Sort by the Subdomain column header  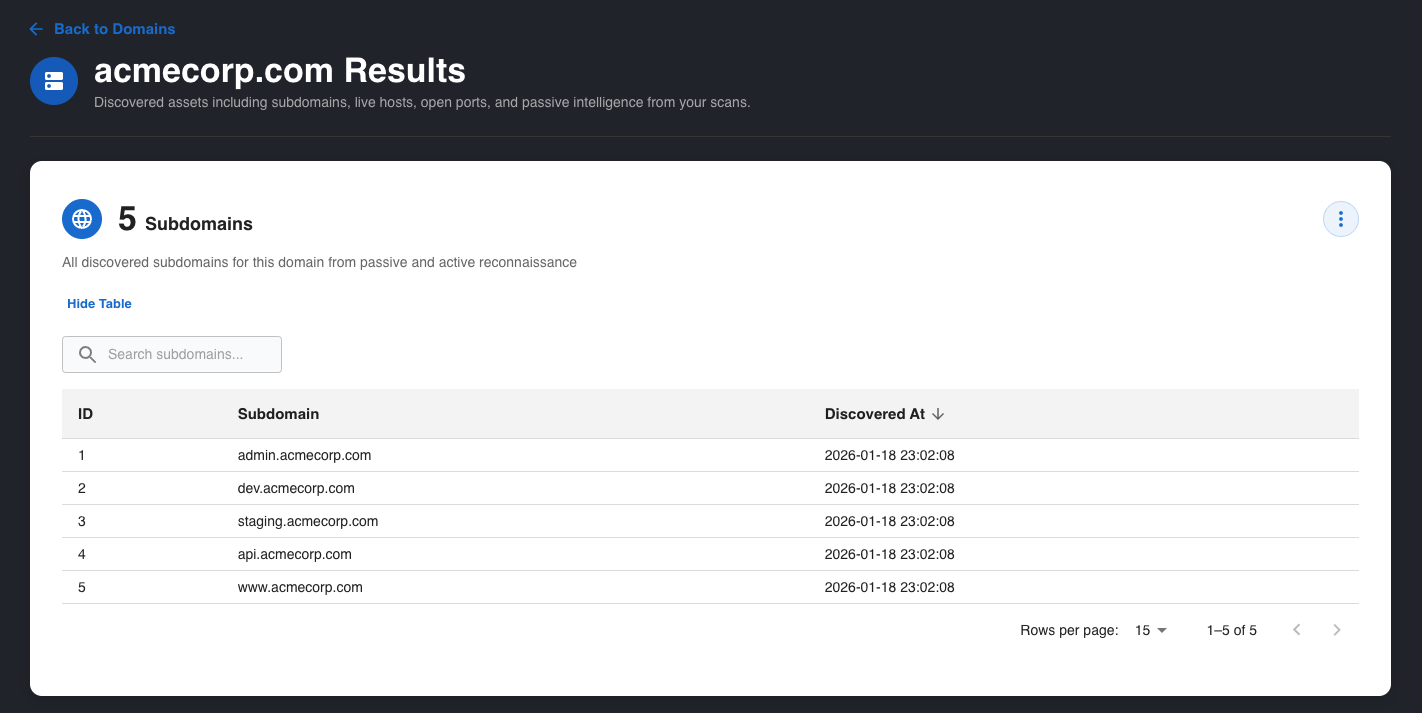pos(278,413)
